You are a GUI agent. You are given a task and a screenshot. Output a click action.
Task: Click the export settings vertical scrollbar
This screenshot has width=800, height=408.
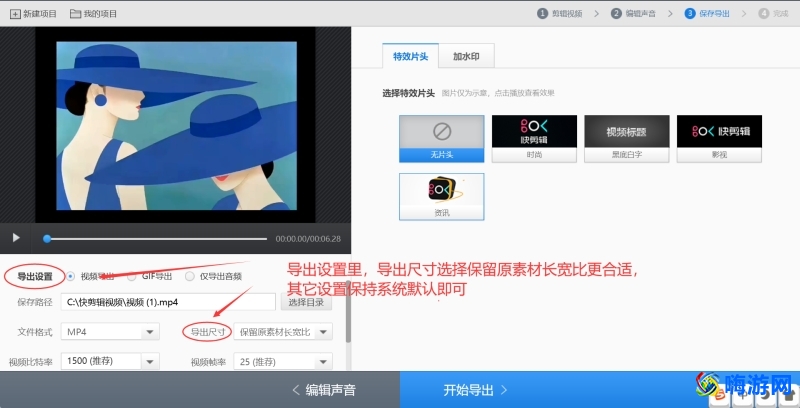pyautogui.click(x=348, y=311)
